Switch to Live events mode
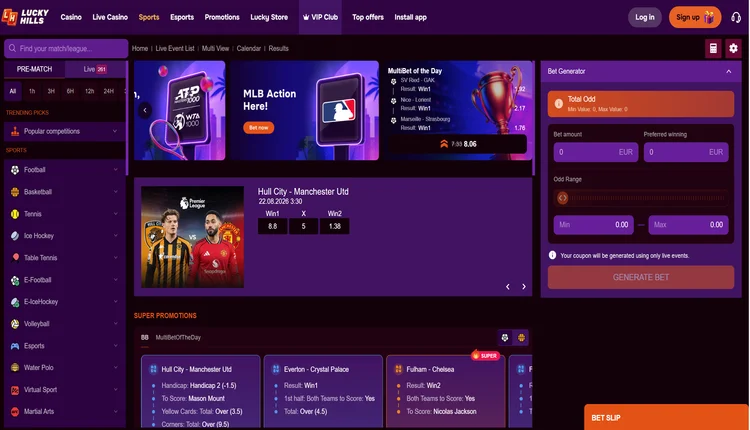This screenshot has height=430, width=750. pos(95,69)
